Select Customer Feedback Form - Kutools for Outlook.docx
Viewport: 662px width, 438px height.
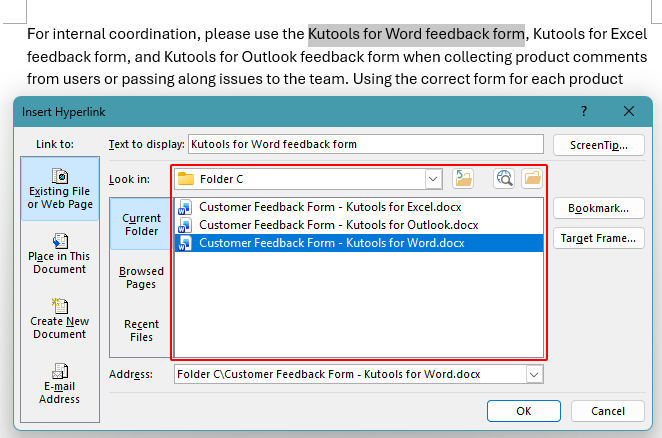tap(359, 225)
